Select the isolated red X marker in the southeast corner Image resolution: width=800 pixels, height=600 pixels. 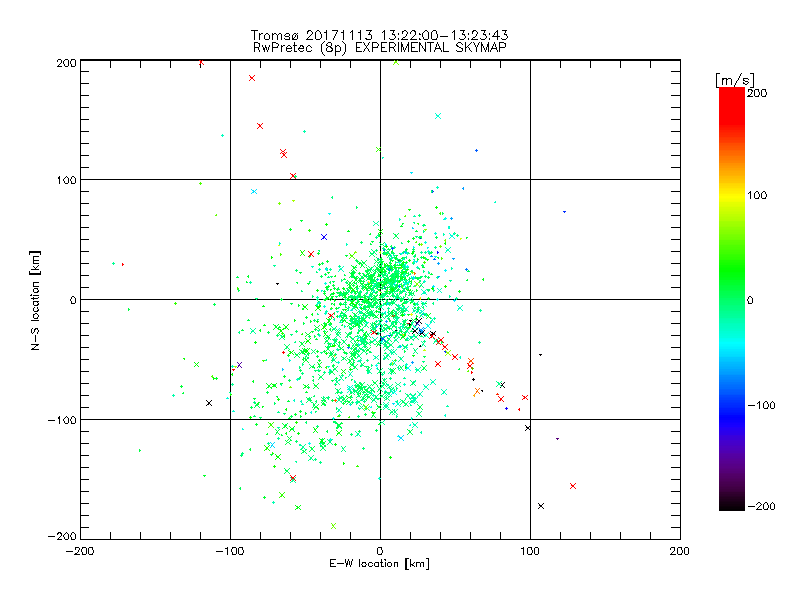pos(573,486)
